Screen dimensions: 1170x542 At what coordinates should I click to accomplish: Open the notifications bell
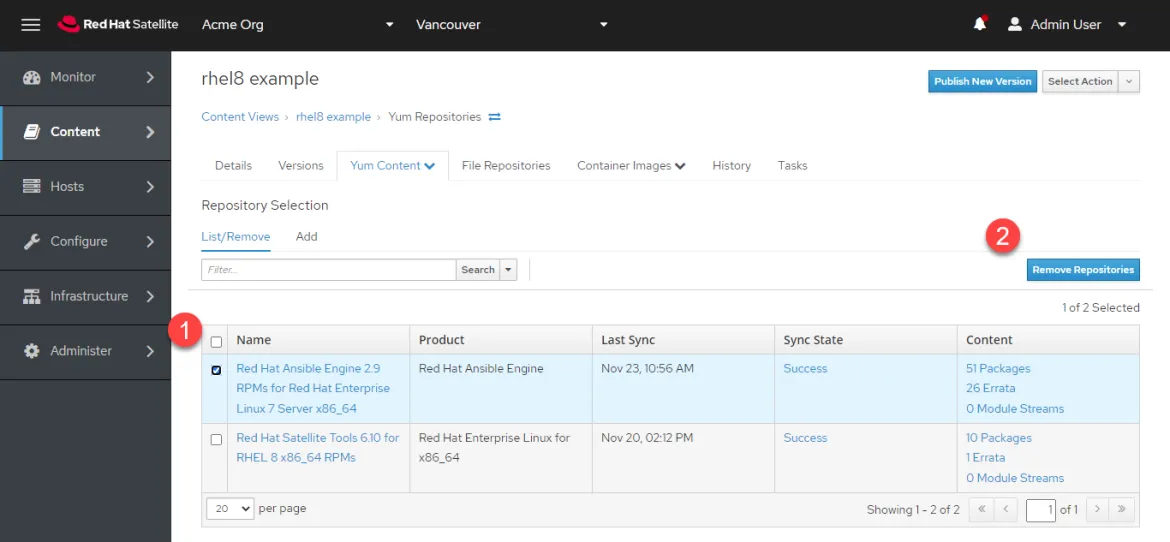click(979, 24)
